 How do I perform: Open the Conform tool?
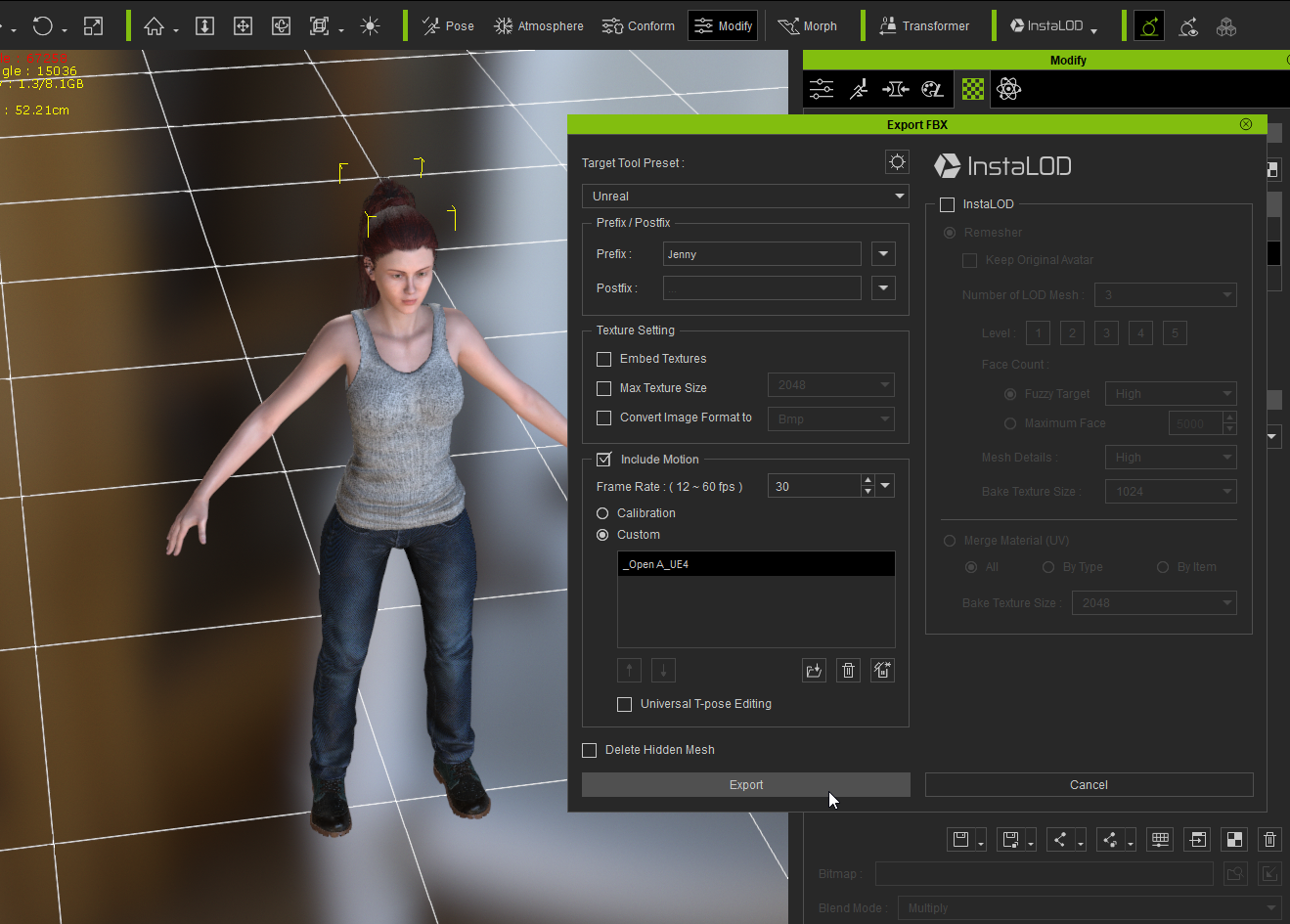click(x=639, y=26)
